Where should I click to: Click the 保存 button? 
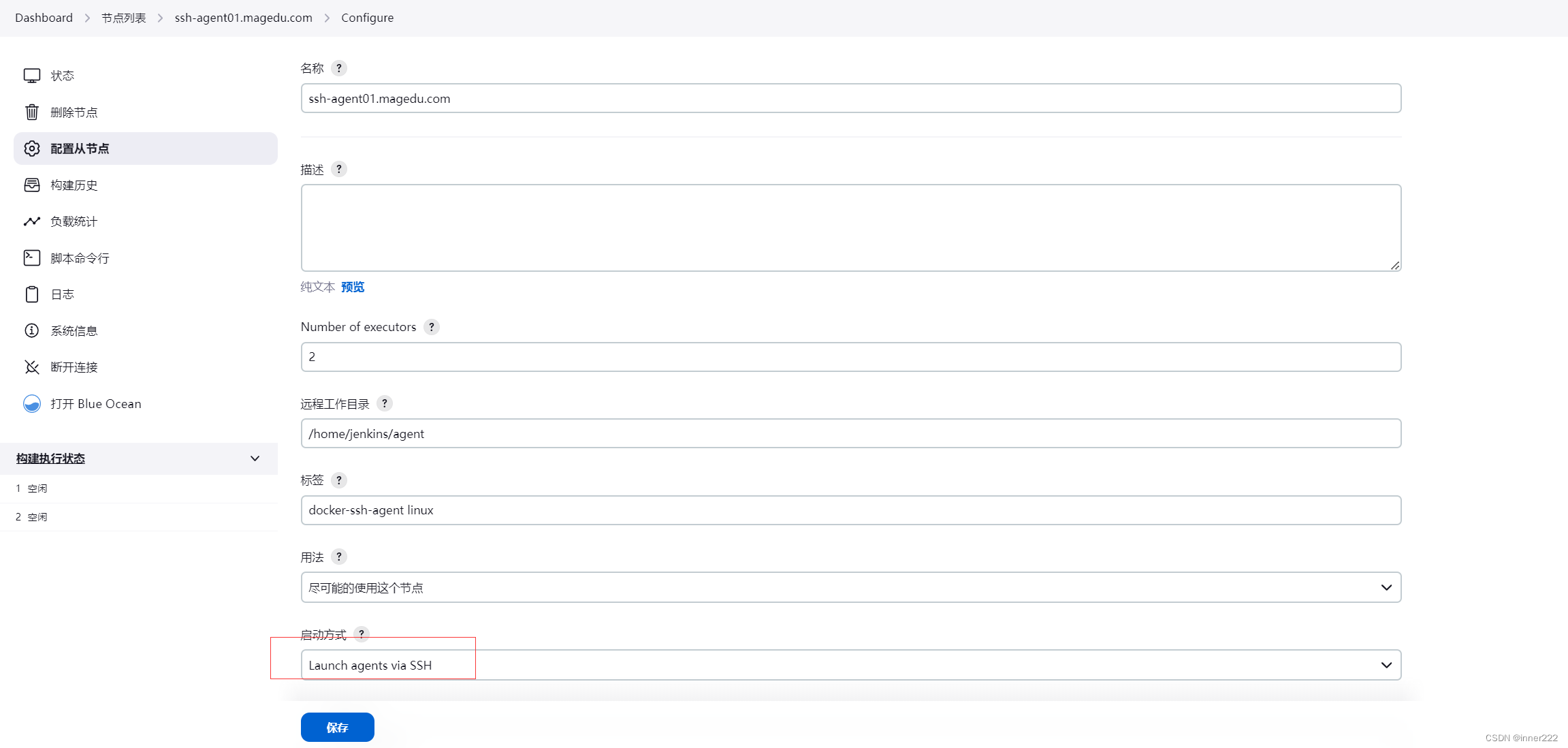point(338,728)
